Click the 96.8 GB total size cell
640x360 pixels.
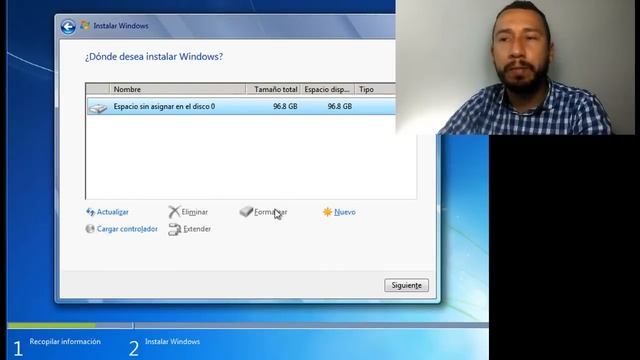point(285,107)
